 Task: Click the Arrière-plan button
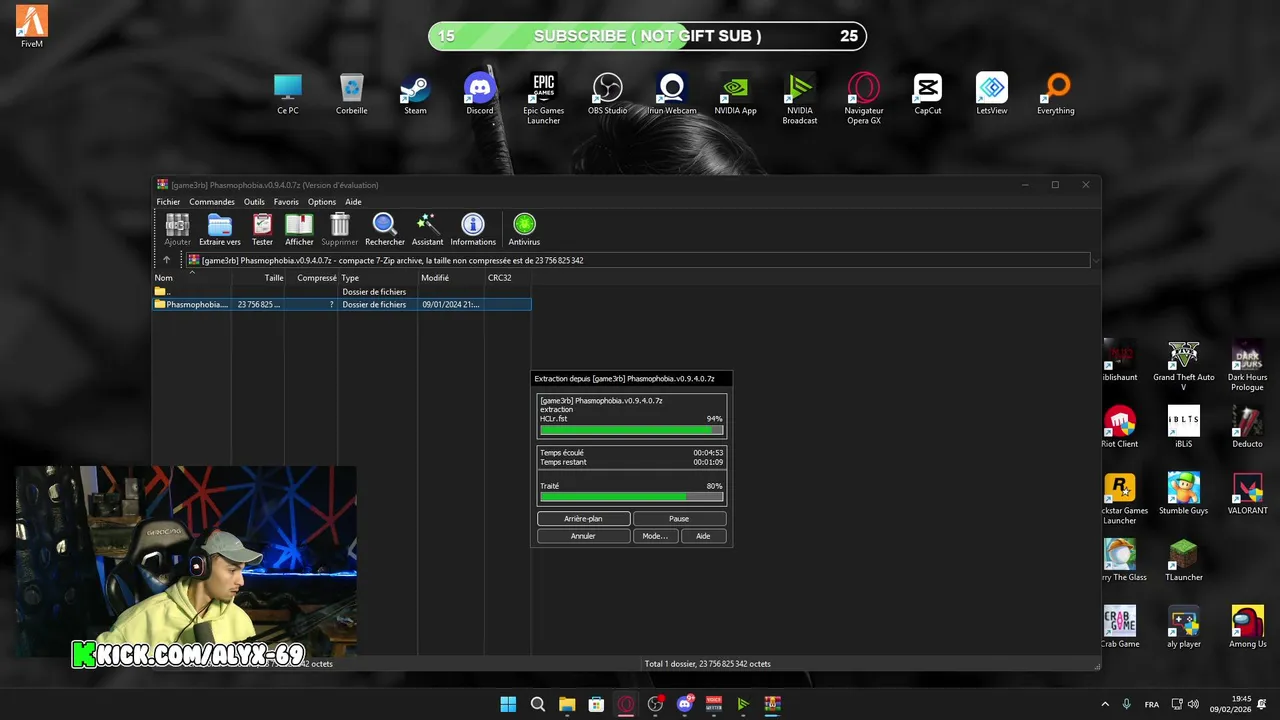(x=583, y=519)
